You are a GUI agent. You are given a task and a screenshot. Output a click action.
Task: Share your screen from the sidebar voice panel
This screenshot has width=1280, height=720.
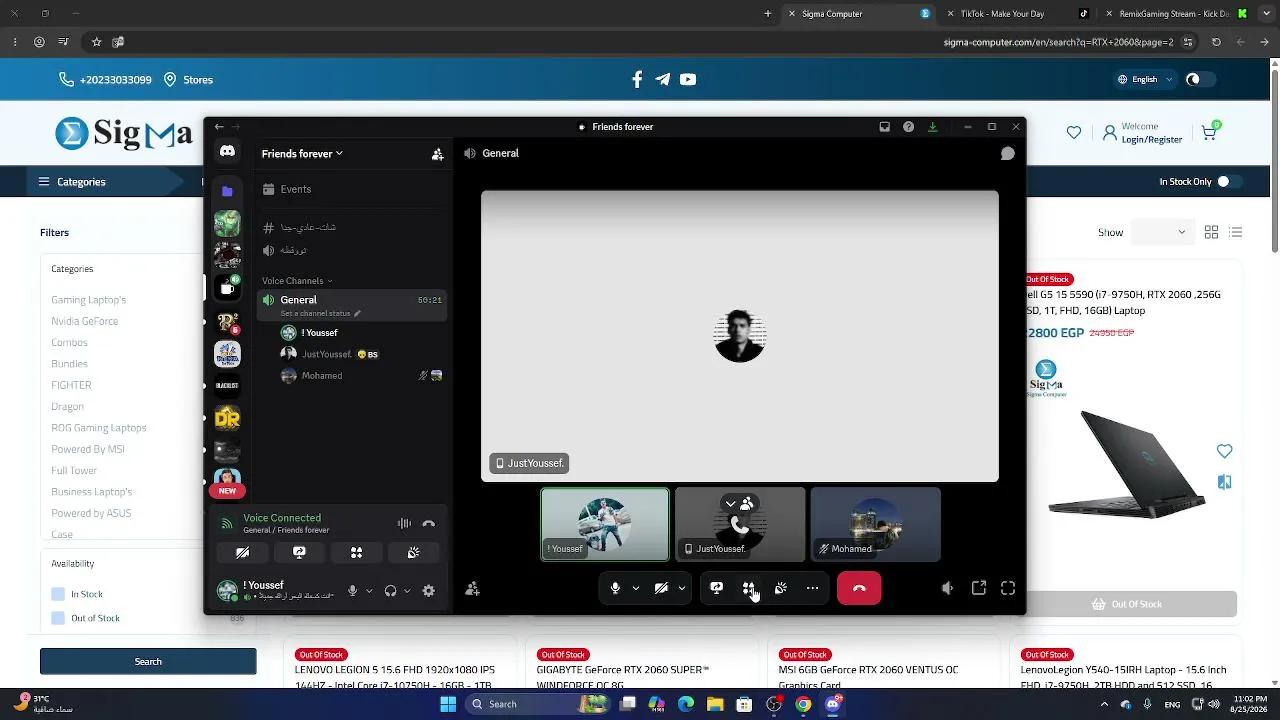tap(299, 552)
